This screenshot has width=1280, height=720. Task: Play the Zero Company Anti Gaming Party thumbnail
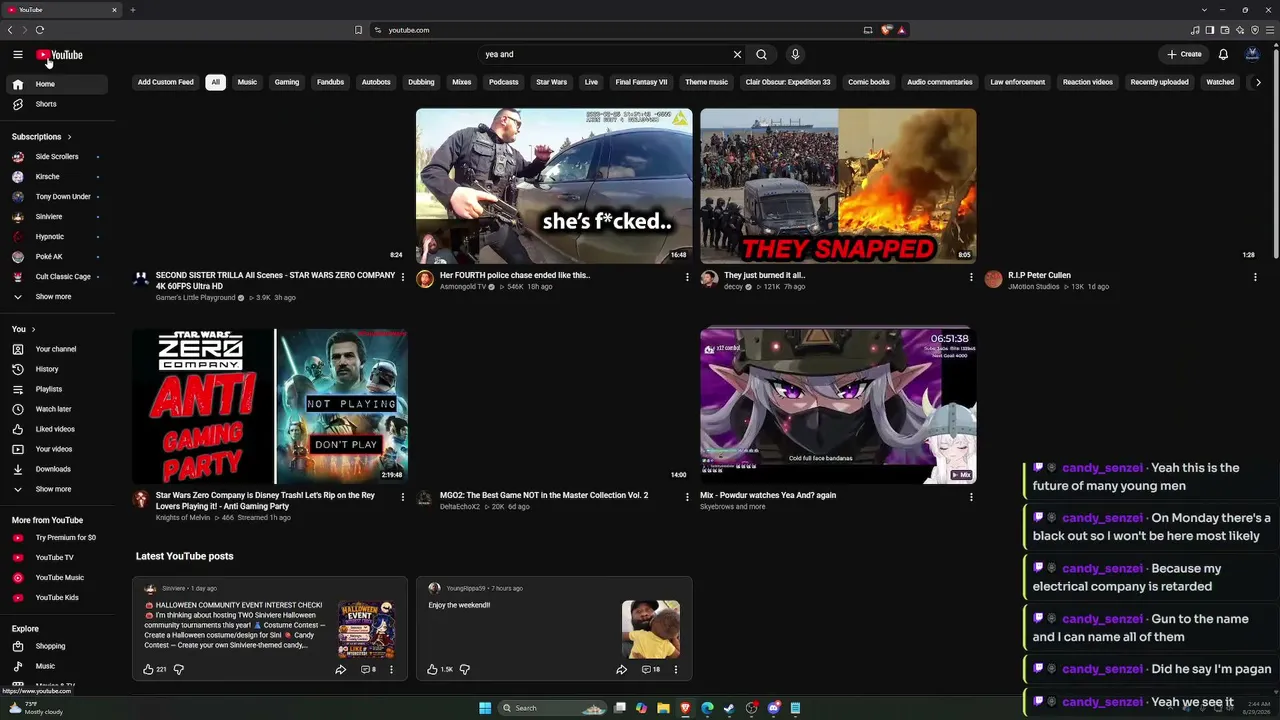point(270,406)
